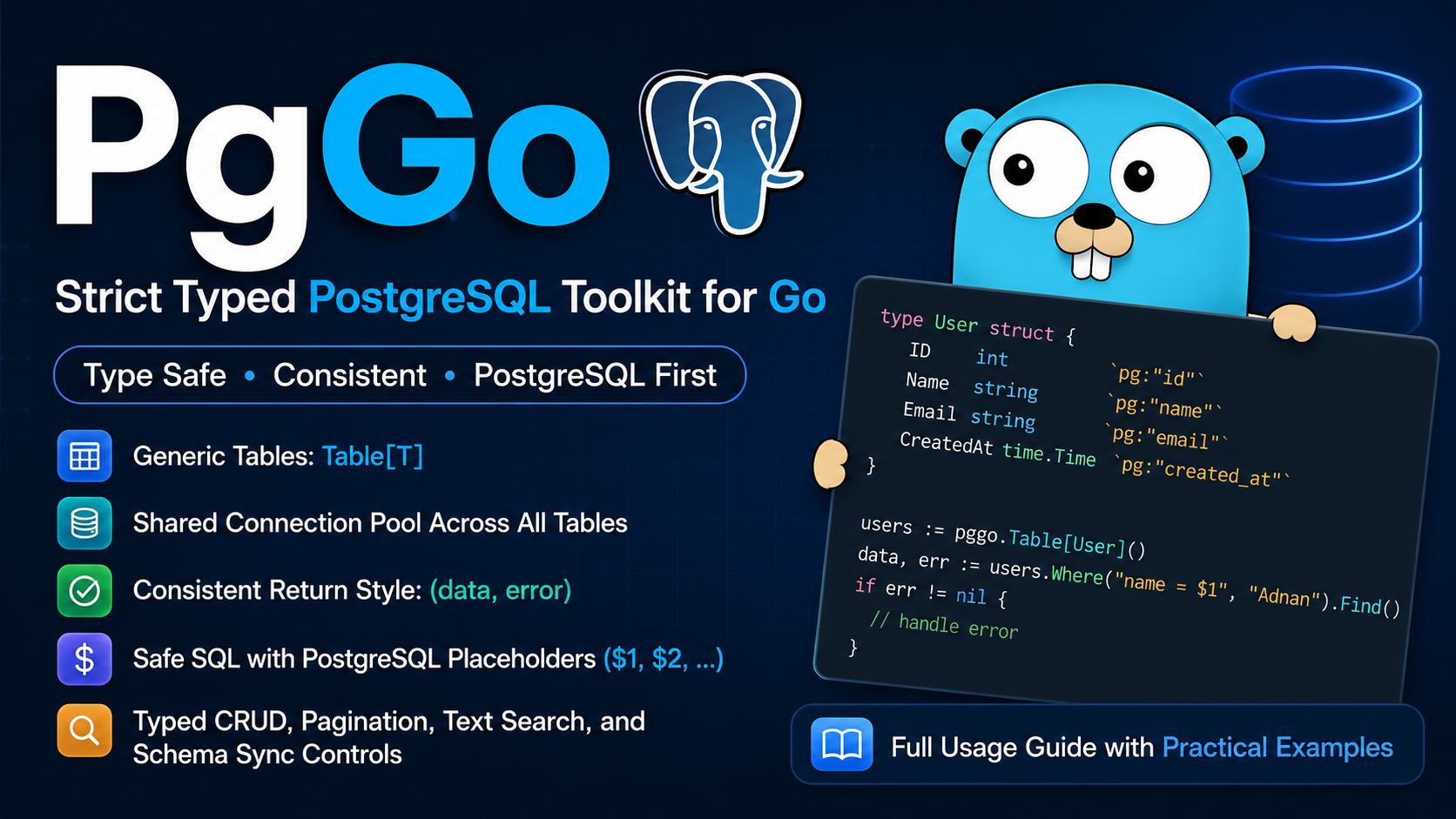
Task: Click the `pg:"email"` struct tag
Action: point(1165,436)
